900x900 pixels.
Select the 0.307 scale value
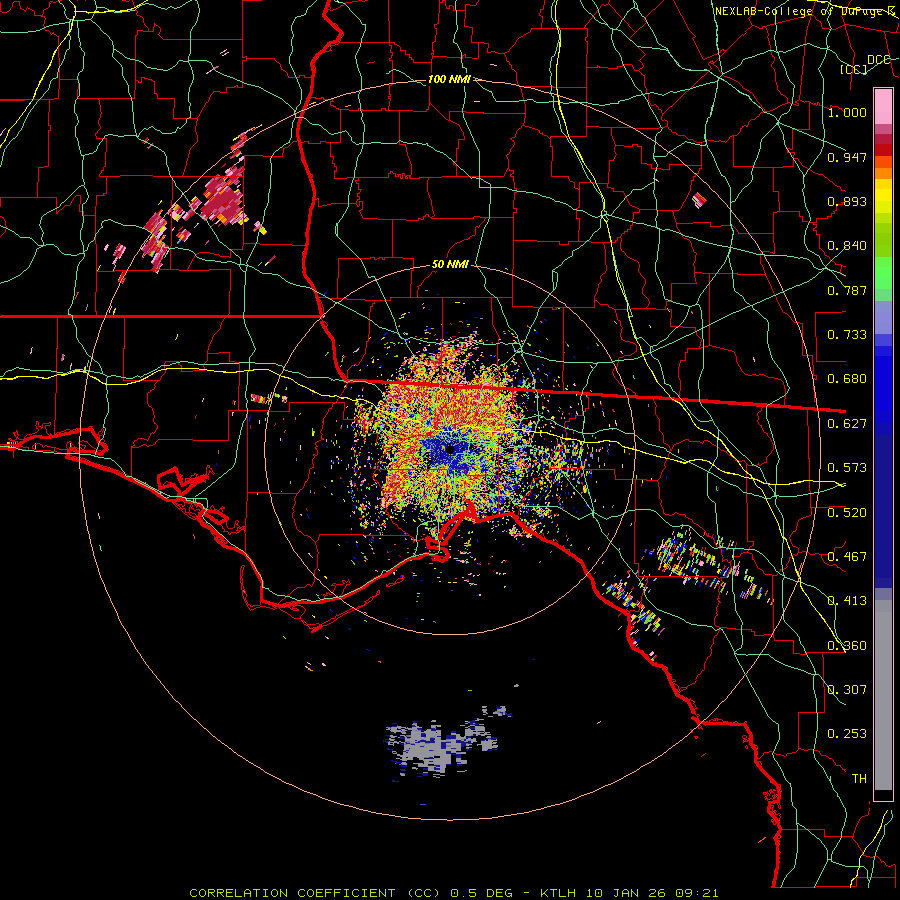tap(847, 690)
